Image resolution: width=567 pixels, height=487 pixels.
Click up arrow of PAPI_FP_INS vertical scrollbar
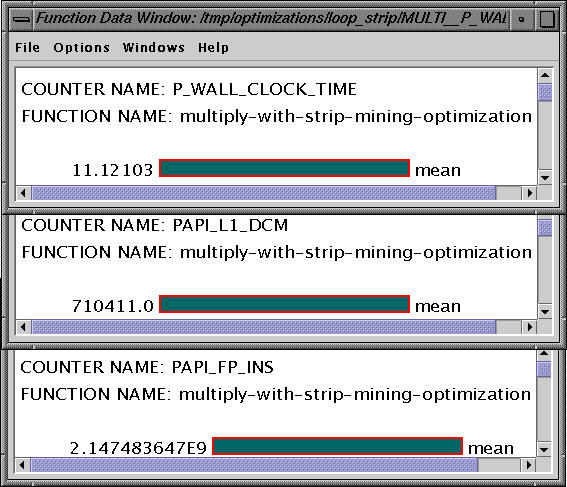[544, 354]
